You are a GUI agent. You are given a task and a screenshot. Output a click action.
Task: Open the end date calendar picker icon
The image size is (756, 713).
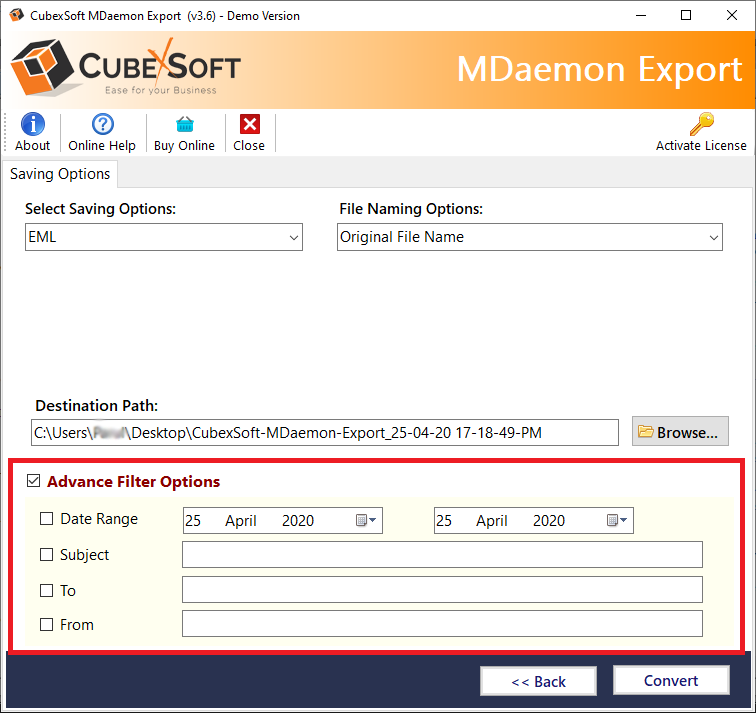tap(616, 520)
